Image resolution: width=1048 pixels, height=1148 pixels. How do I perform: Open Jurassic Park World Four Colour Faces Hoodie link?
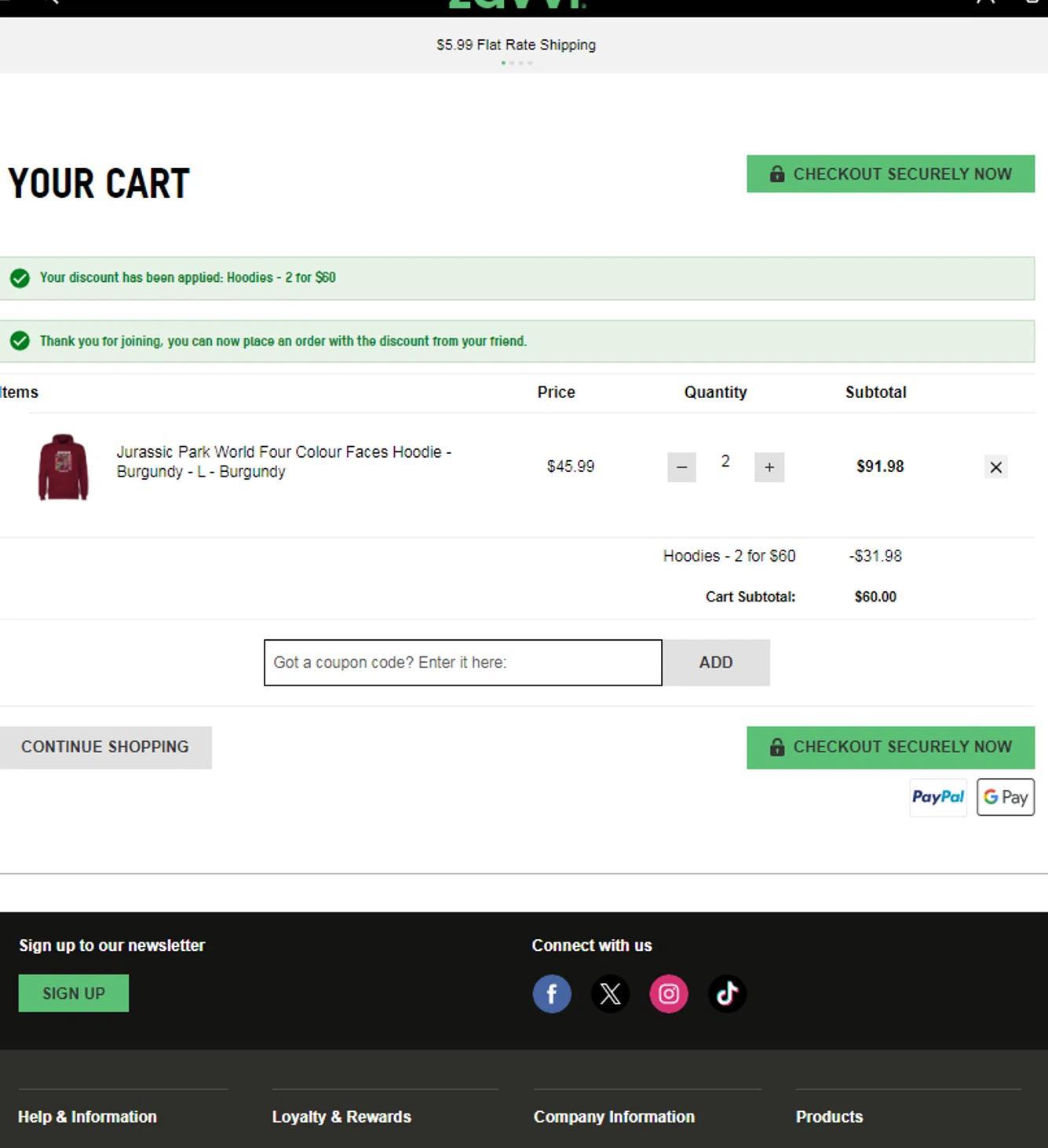pyautogui.click(x=284, y=462)
